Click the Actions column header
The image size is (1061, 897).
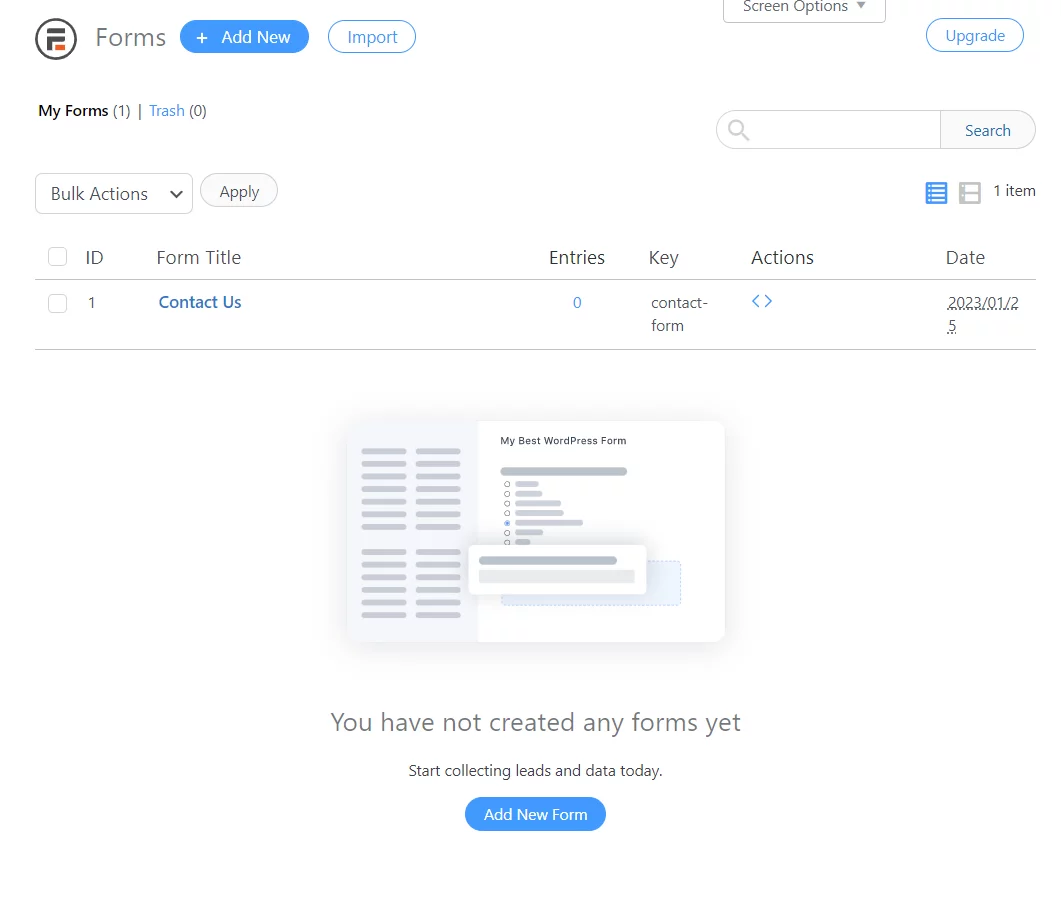point(782,258)
